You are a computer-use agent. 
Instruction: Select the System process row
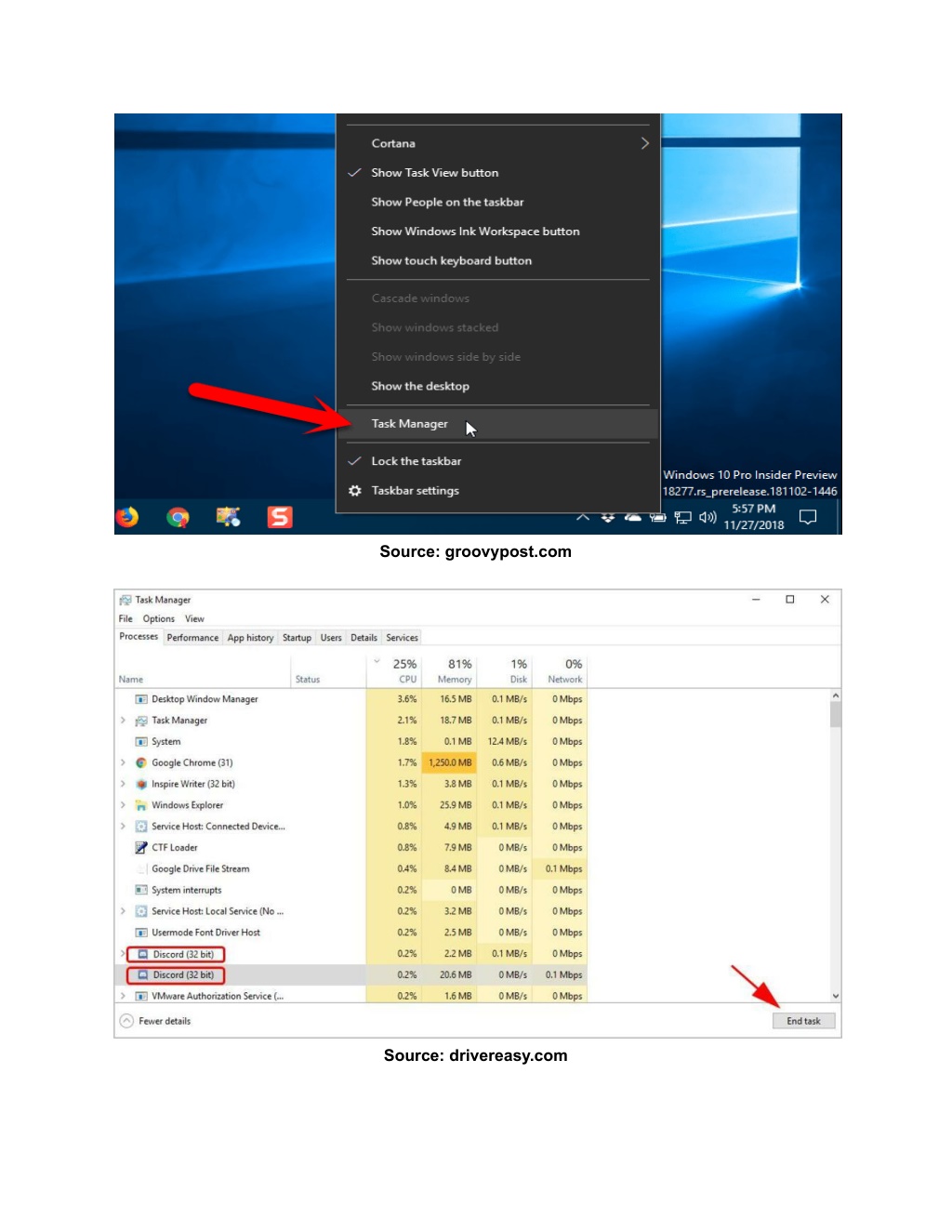click(x=351, y=742)
